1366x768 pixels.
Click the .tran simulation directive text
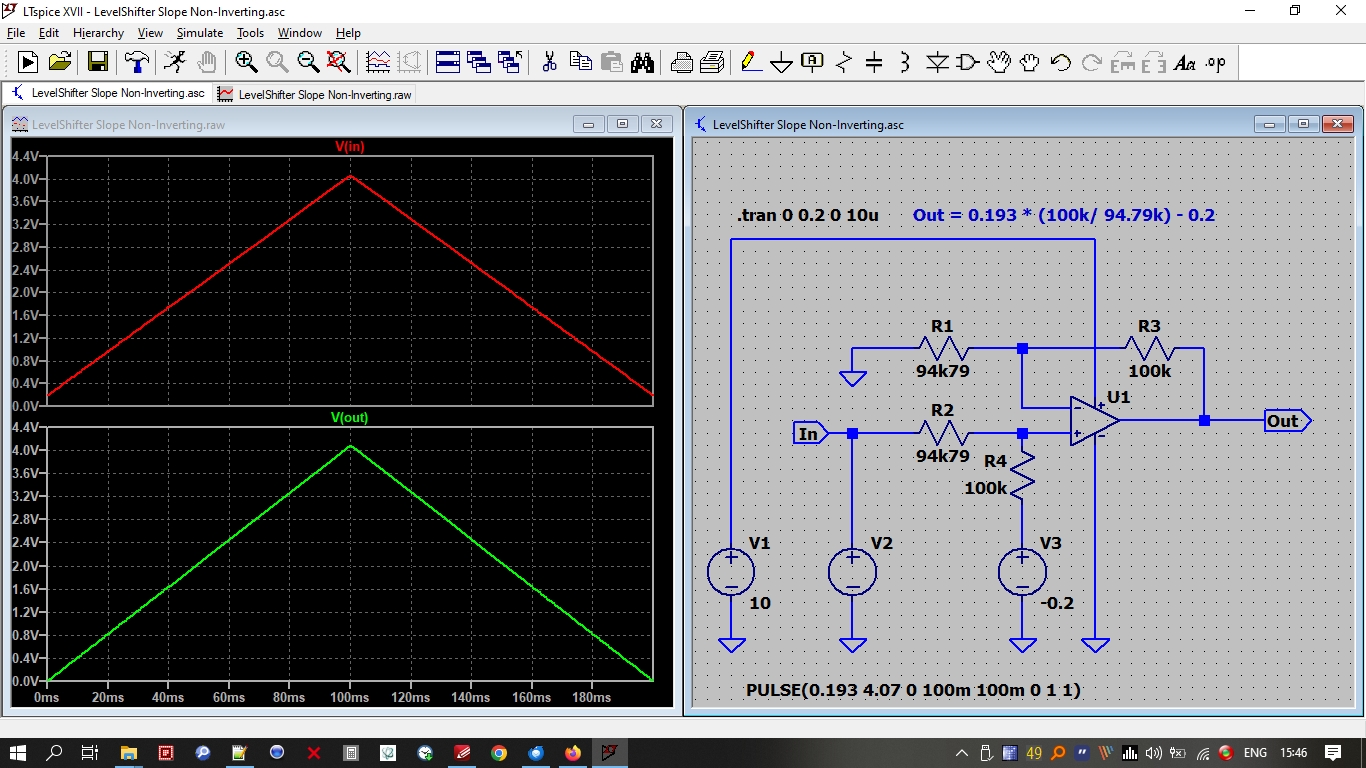[x=807, y=215]
